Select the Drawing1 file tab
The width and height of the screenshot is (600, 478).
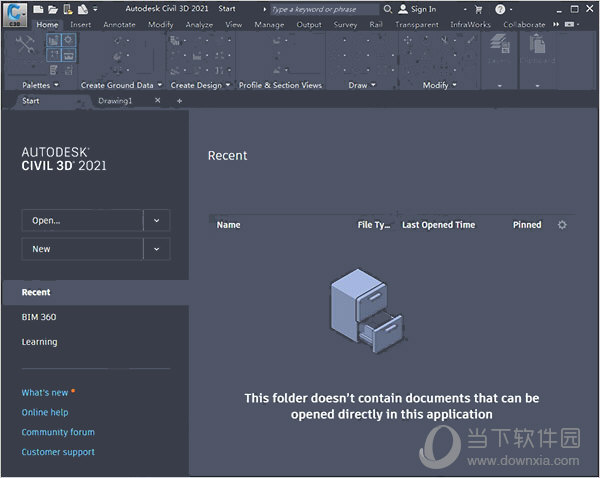115,101
